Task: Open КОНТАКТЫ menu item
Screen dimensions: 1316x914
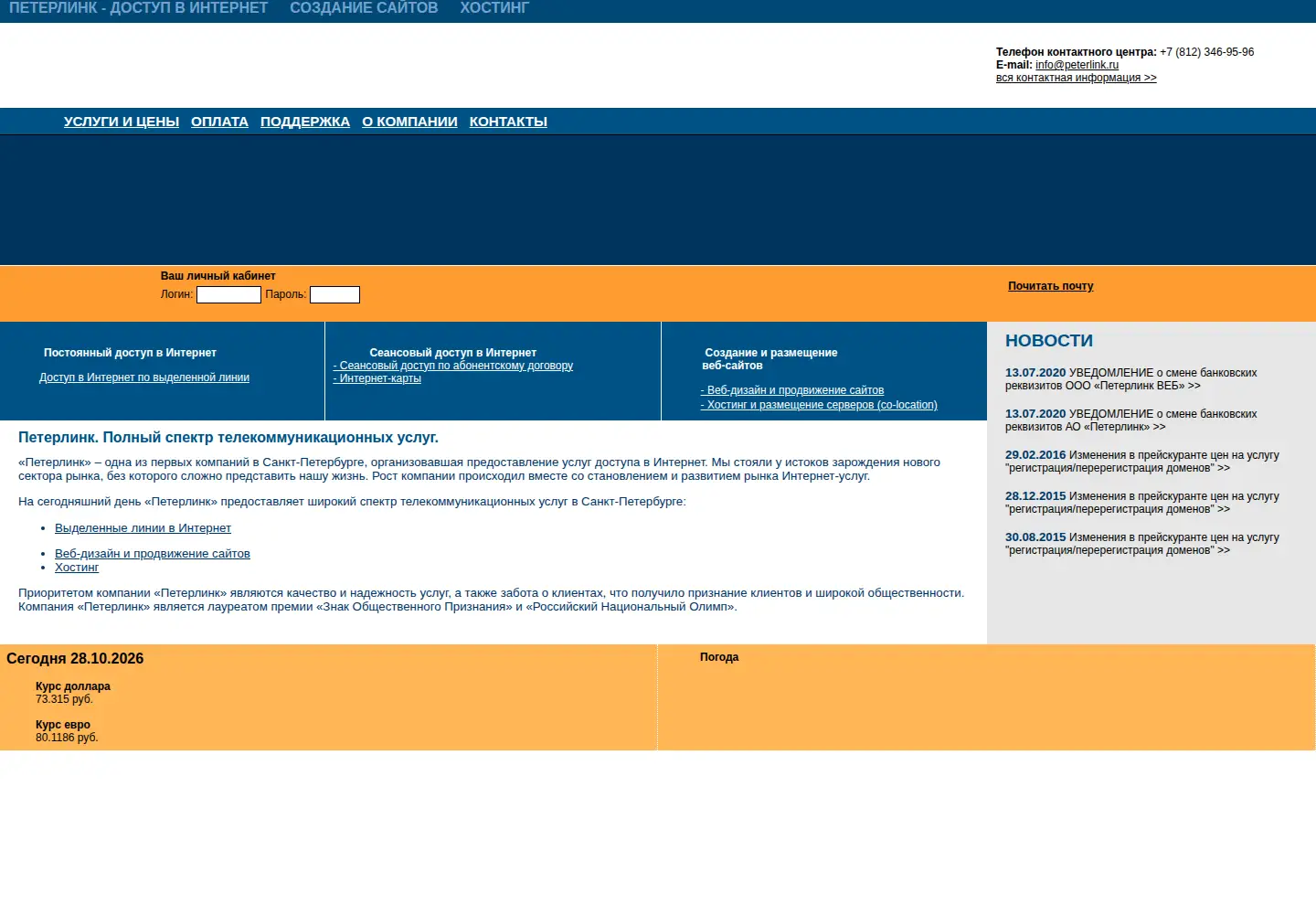Action: tap(508, 122)
